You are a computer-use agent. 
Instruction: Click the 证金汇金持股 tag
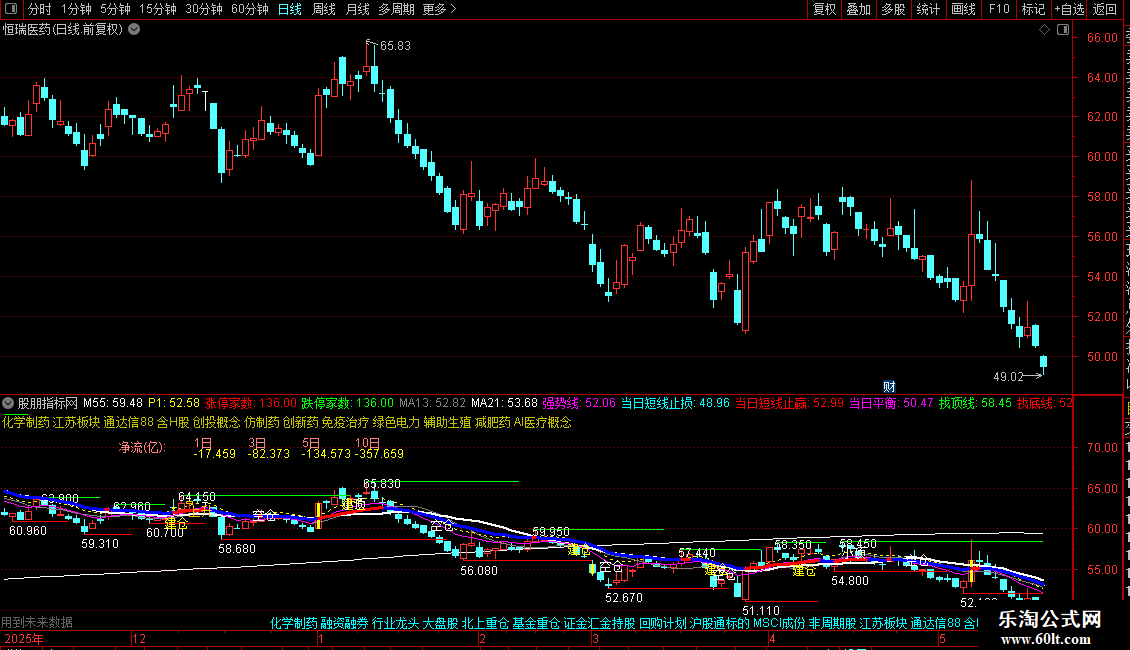(x=599, y=623)
